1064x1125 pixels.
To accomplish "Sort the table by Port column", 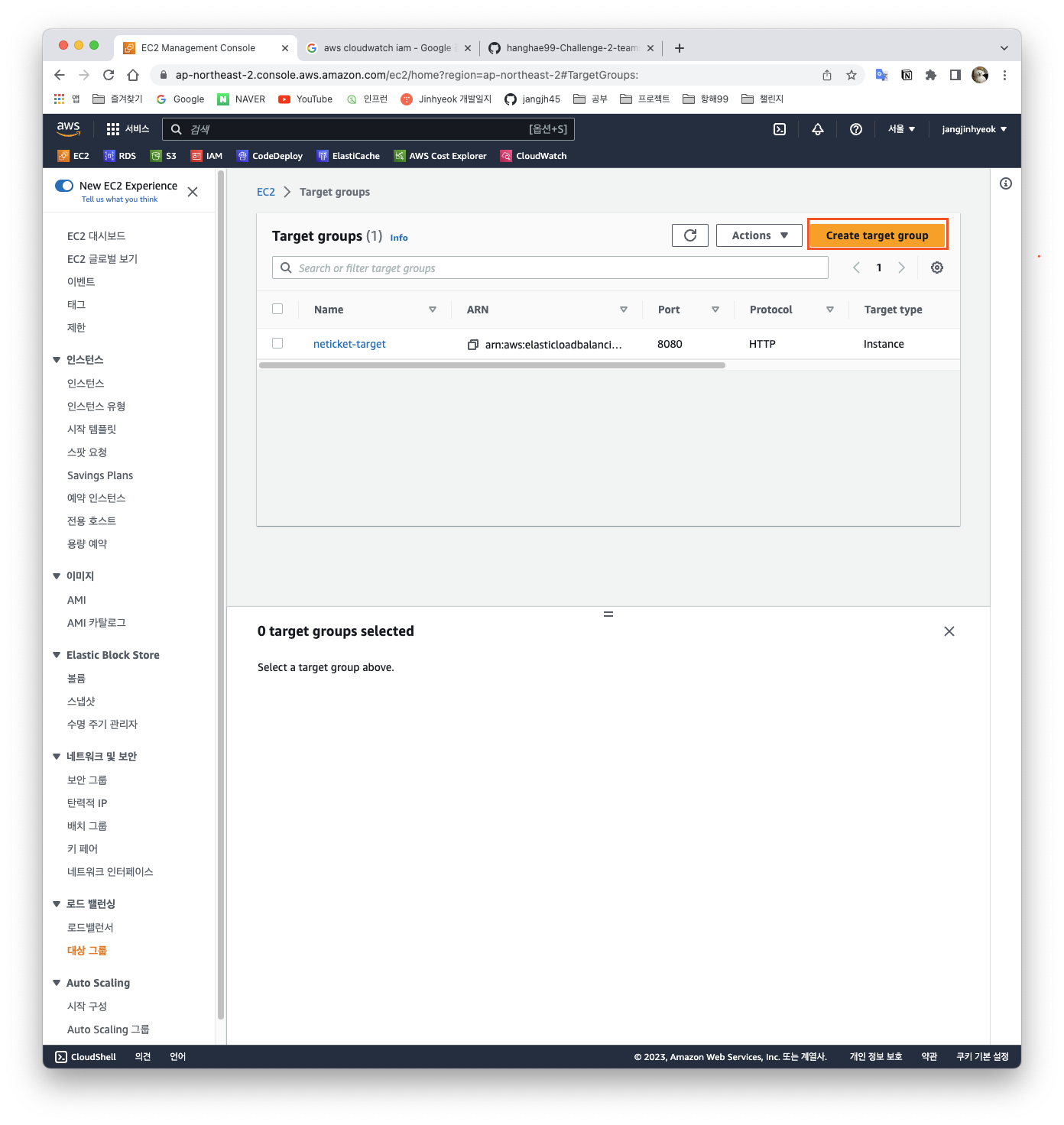I will click(715, 310).
